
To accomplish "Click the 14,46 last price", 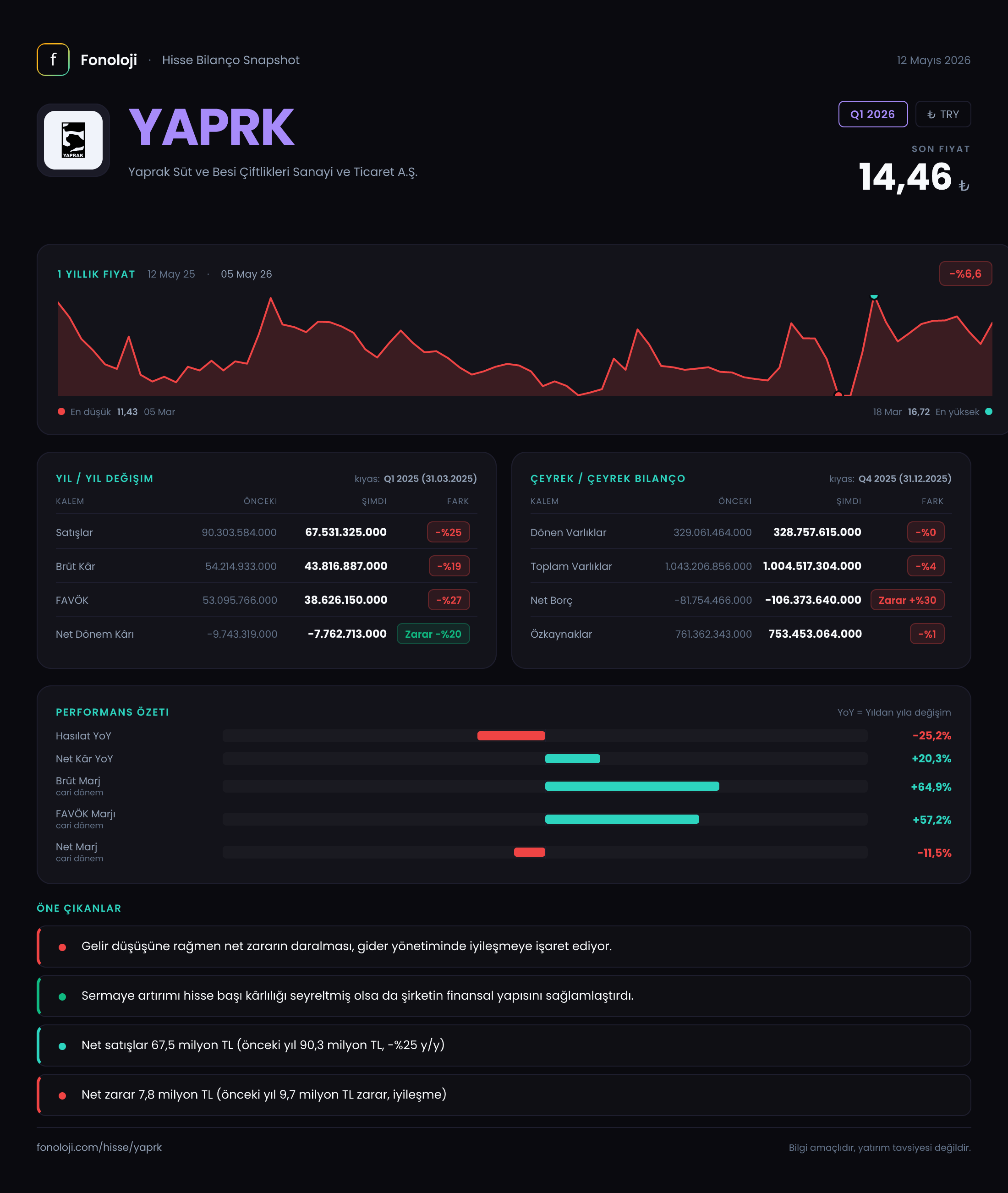I will [905, 176].
